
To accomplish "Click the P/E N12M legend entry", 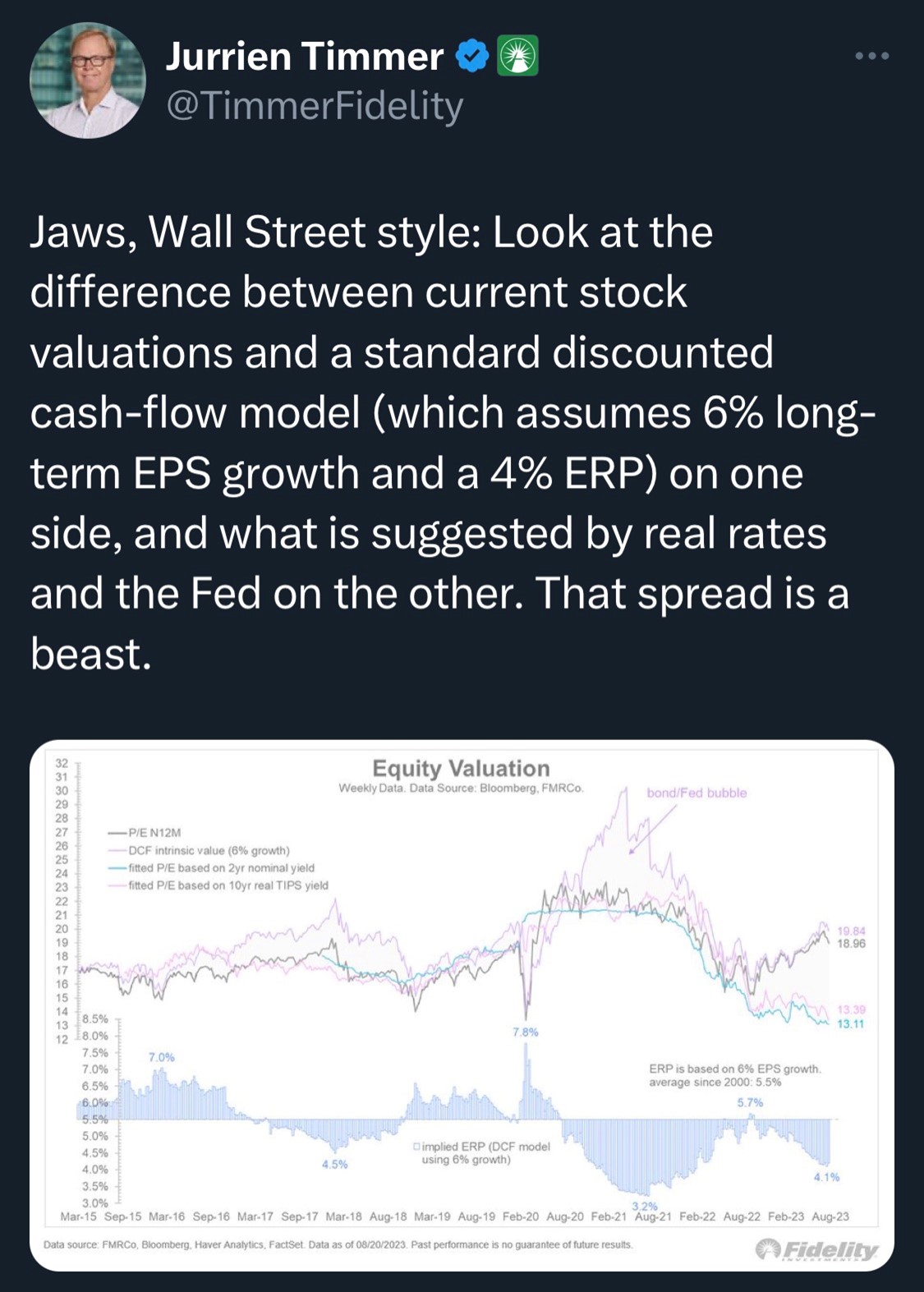I will [154, 832].
